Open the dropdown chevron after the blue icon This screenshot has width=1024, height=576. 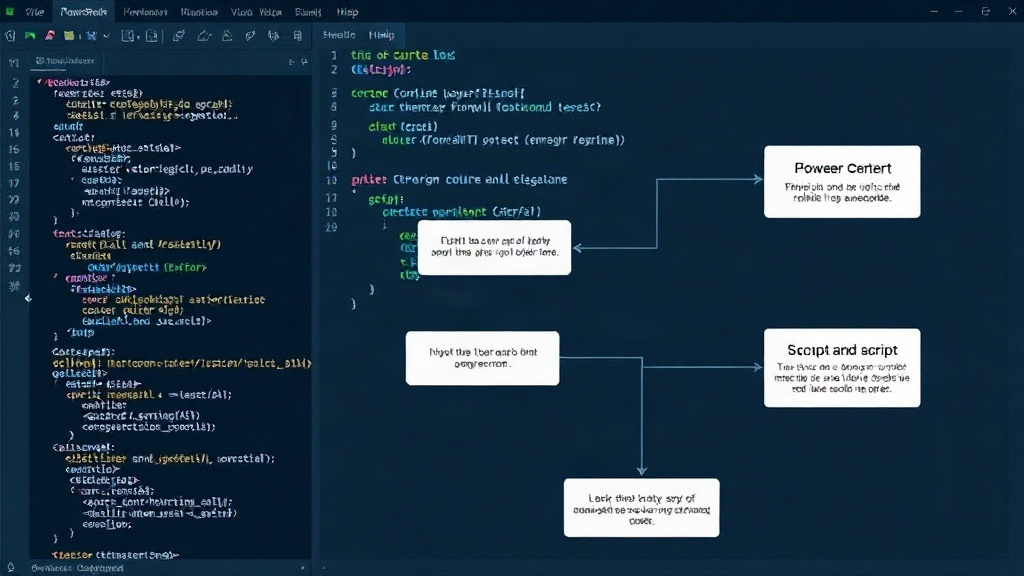click(x=106, y=36)
